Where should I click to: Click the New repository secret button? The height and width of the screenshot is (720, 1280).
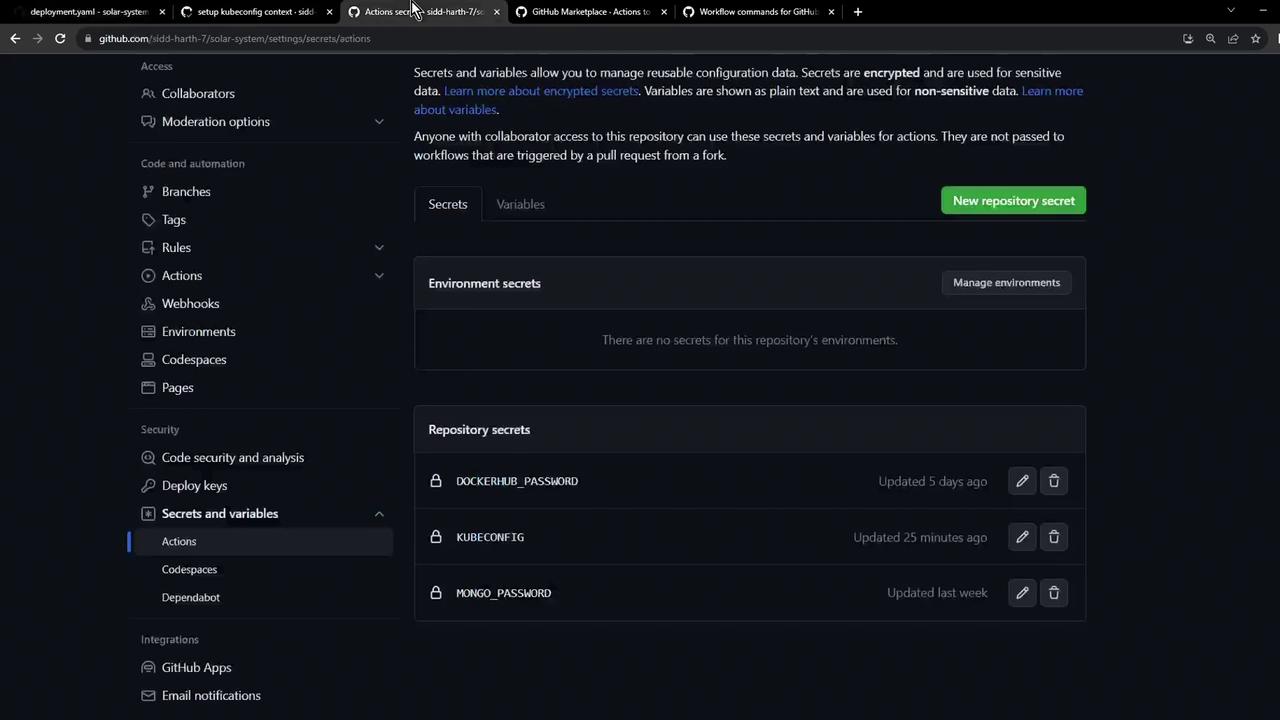point(1014,201)
